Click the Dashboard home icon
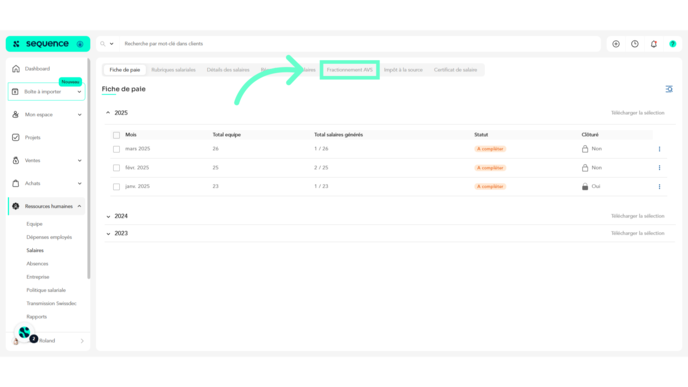The image size is (688, 387). [16, 69]
